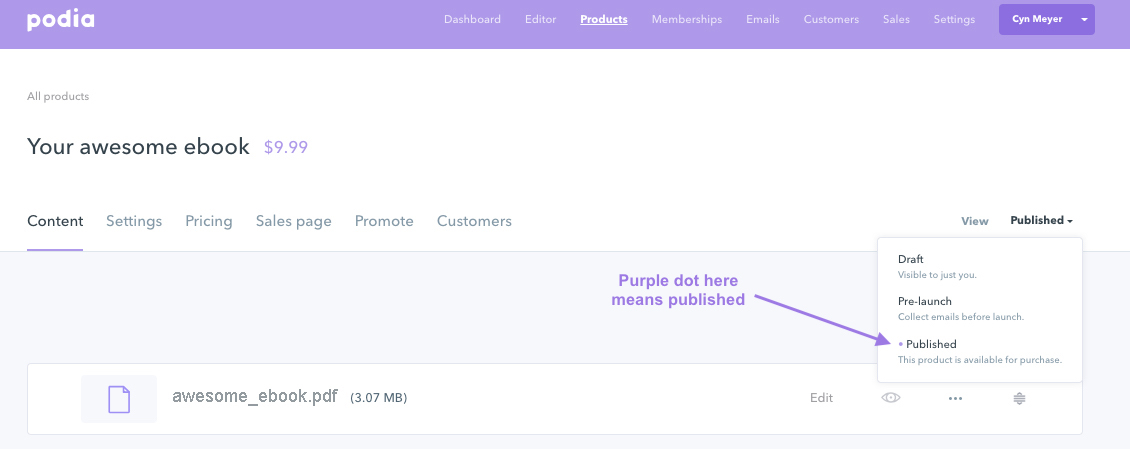The height and width of the screenshot is (449, 1130).
Task: Open Memberships in the top navigation
Action: [687, 19]
